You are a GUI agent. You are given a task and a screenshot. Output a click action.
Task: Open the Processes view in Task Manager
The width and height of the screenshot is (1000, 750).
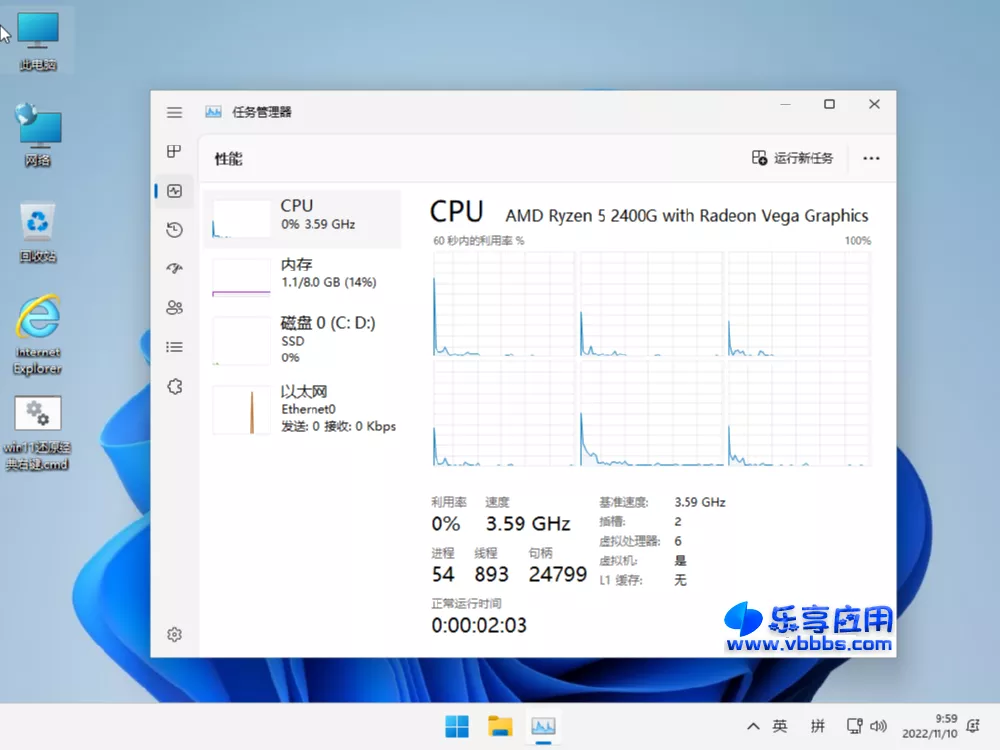coord(174,151)
